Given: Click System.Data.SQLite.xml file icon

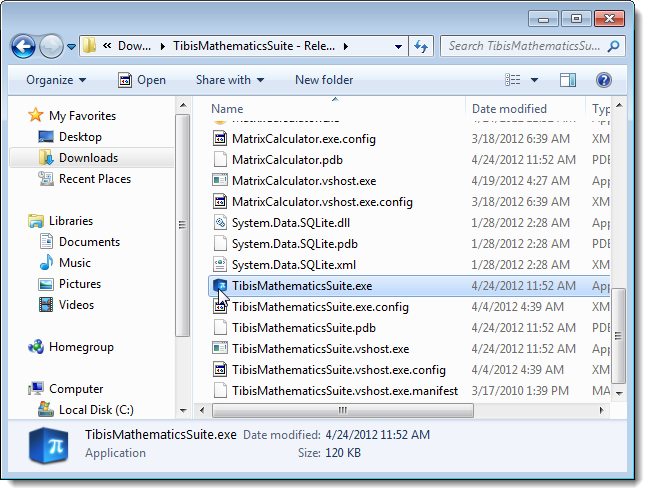Looking at the screenshot, I should (220, 264).
